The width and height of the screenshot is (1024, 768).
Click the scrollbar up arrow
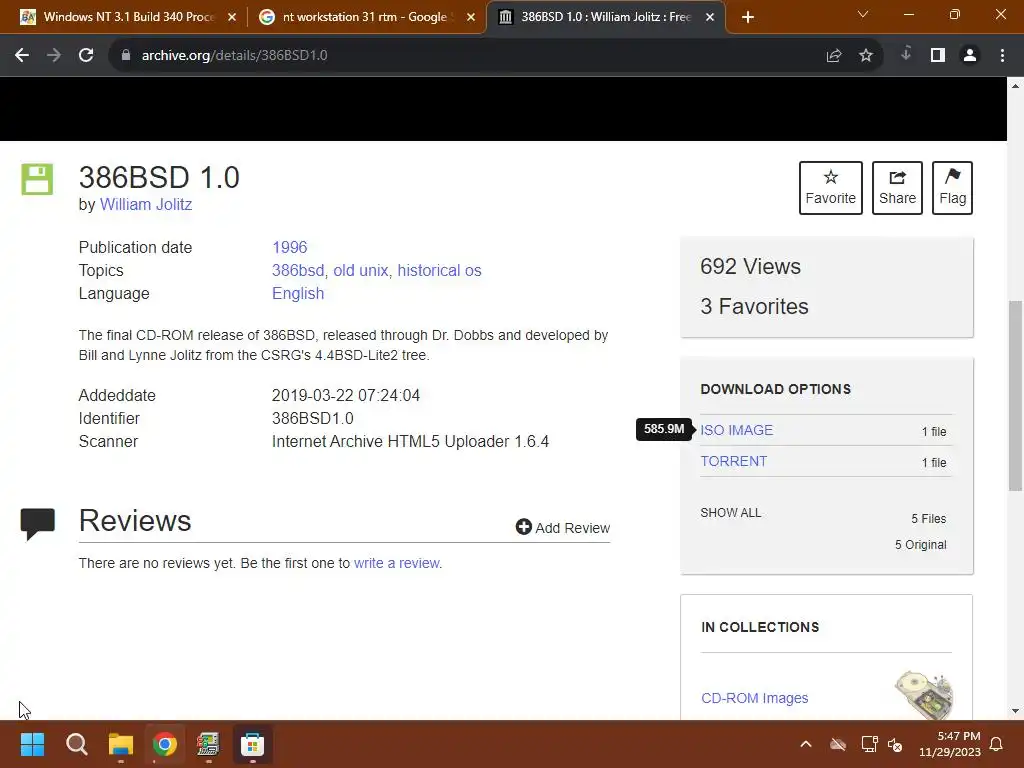(x=1015, y=86)
